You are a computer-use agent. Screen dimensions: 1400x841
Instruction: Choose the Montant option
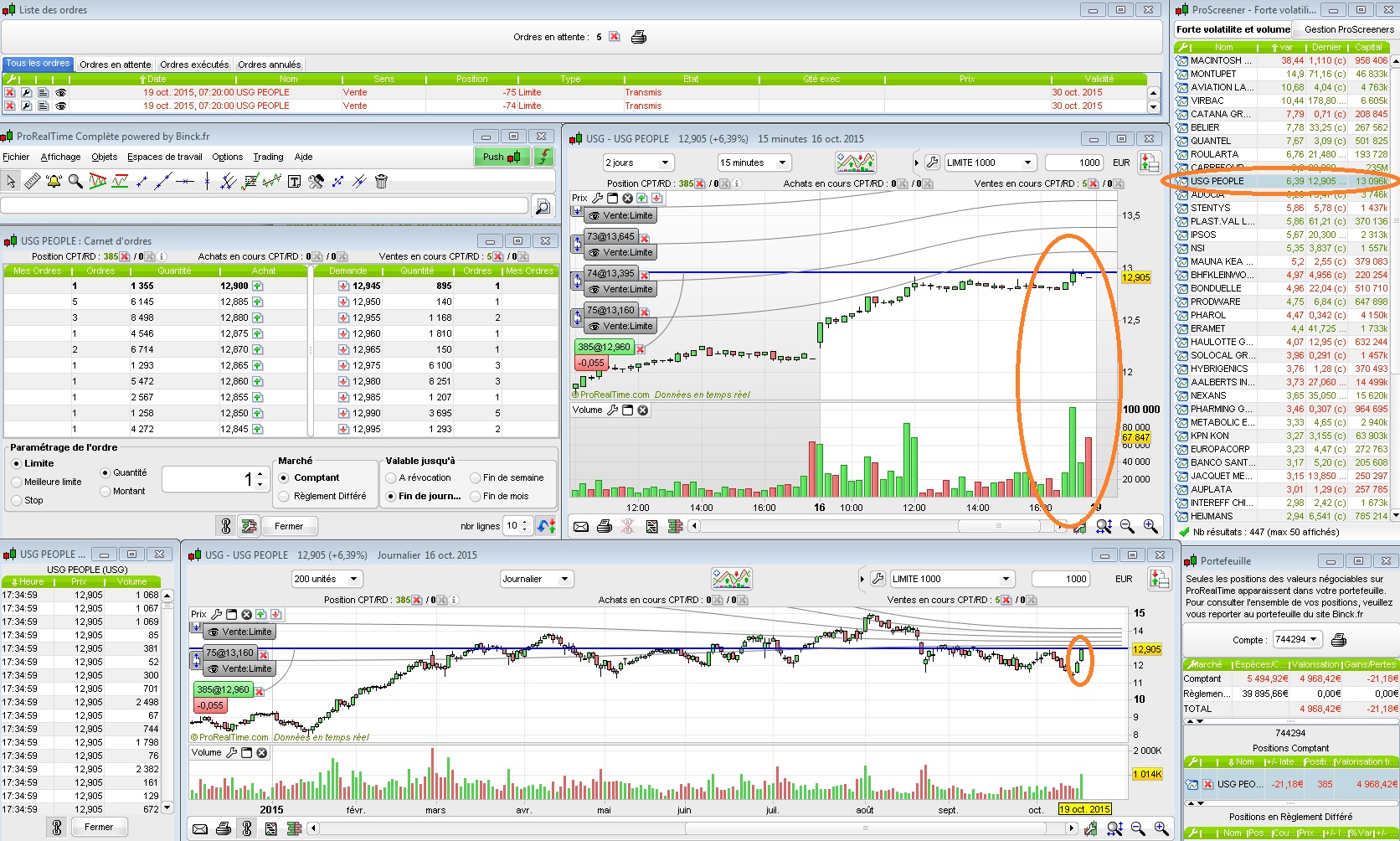106,491
